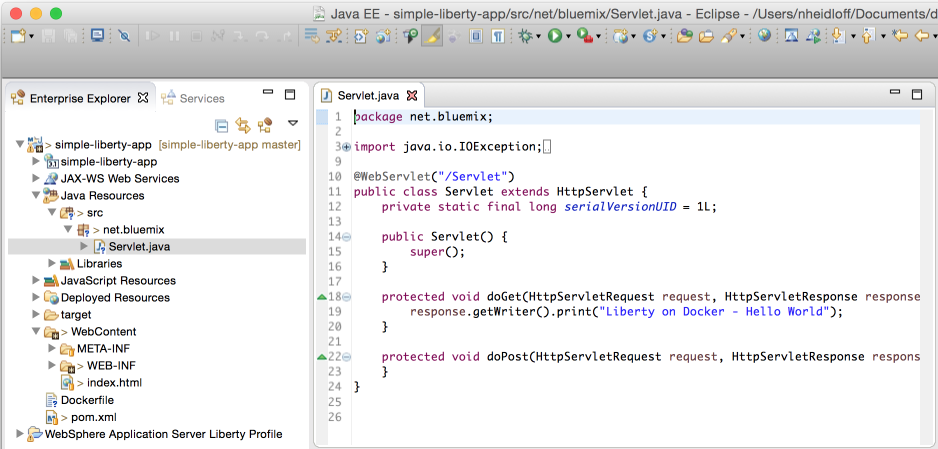
Task: Toggle block selection mode icon
Action: tap(476, 36)
